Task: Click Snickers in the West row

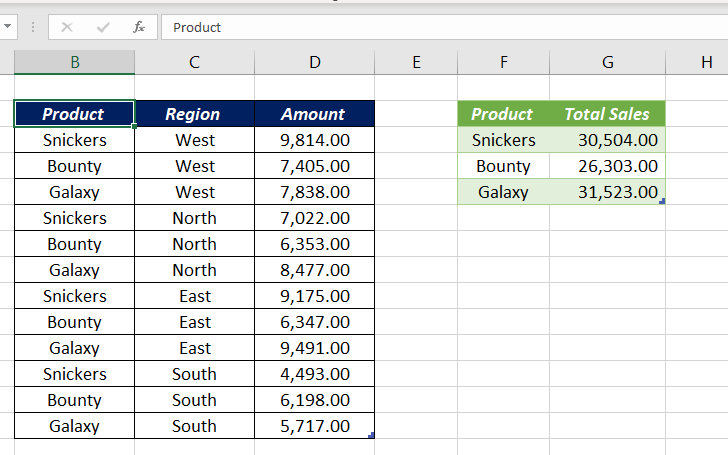Action: [75, 140]
